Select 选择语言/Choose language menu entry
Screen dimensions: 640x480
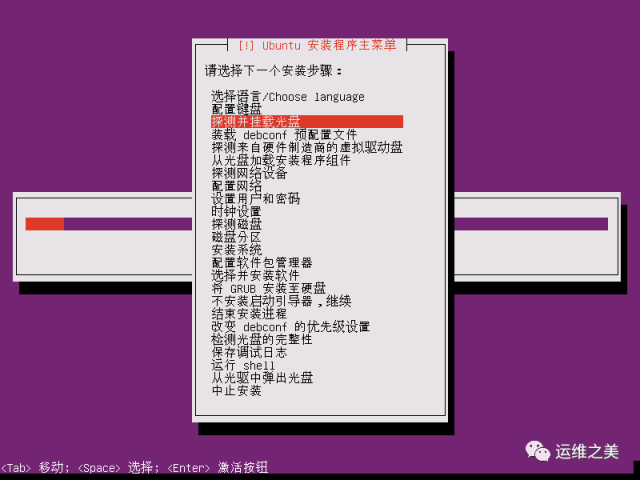(x=288, y=97)
